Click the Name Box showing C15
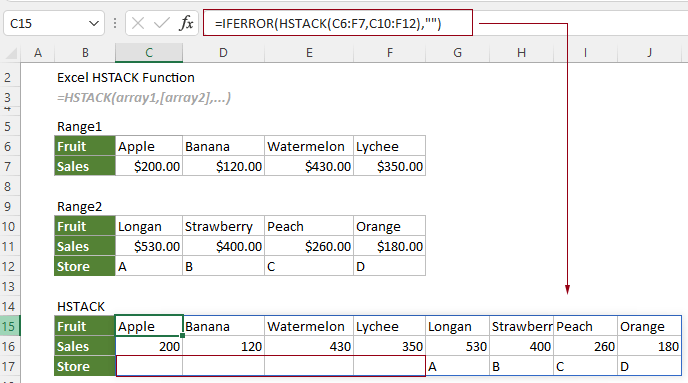 coord(54,23)
